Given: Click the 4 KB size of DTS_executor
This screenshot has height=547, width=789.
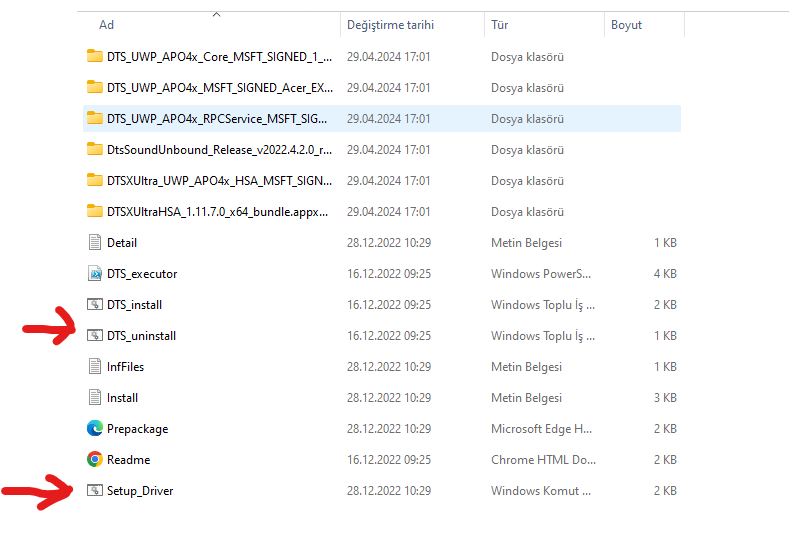Looking at the screenshot, I should click(x=665, y=274).
